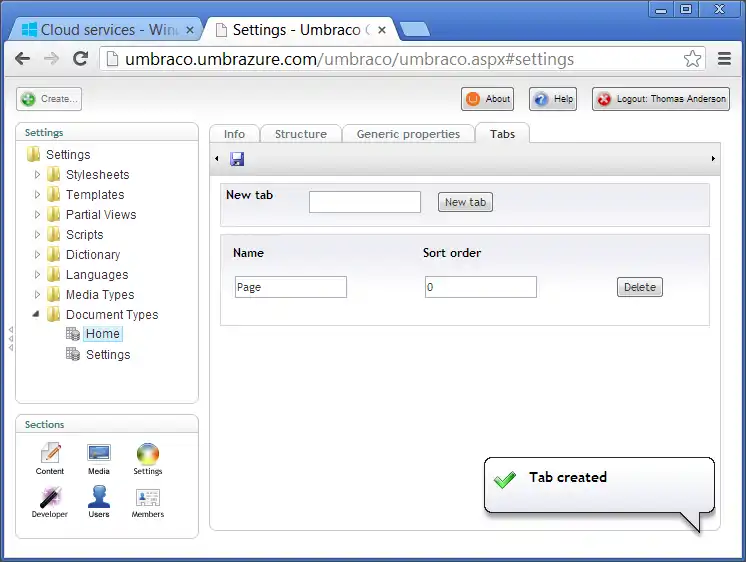Dismiss the Tab created notification
Screen dimensions: 746x562
click(599, 486)
